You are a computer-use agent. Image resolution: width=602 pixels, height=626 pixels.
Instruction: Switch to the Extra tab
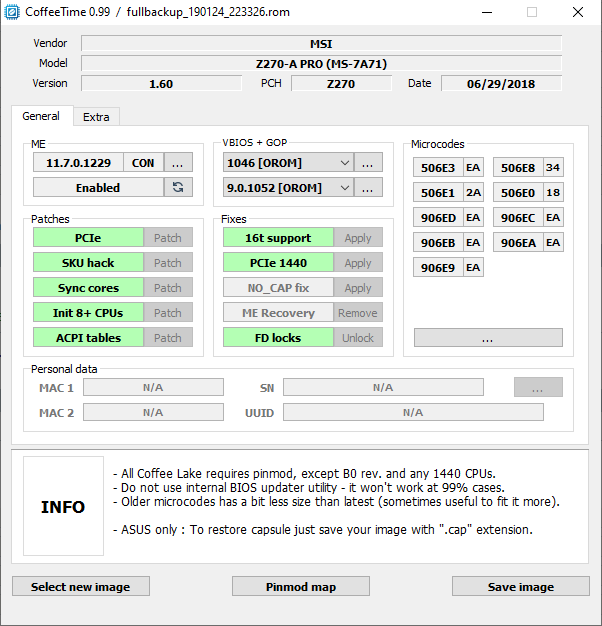pyautogui.click(x=96, y=117)
